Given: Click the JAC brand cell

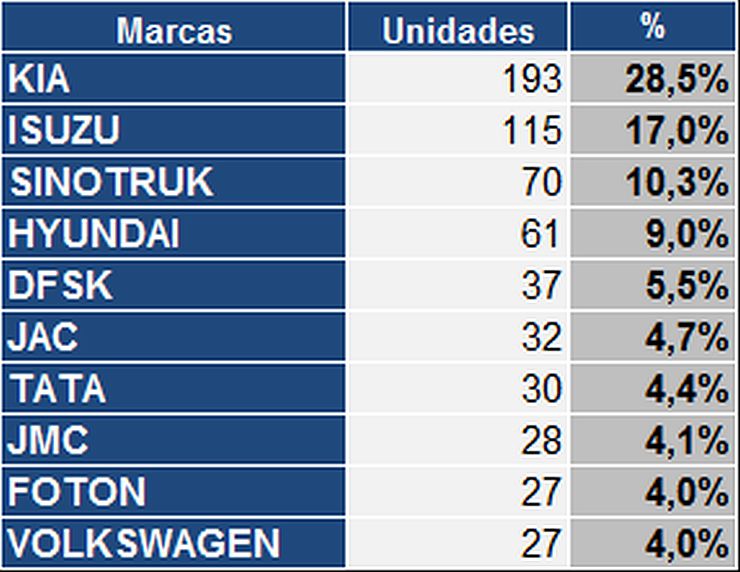Looking at the screenshot, I should pyautogui.click(x=174, y=338).
